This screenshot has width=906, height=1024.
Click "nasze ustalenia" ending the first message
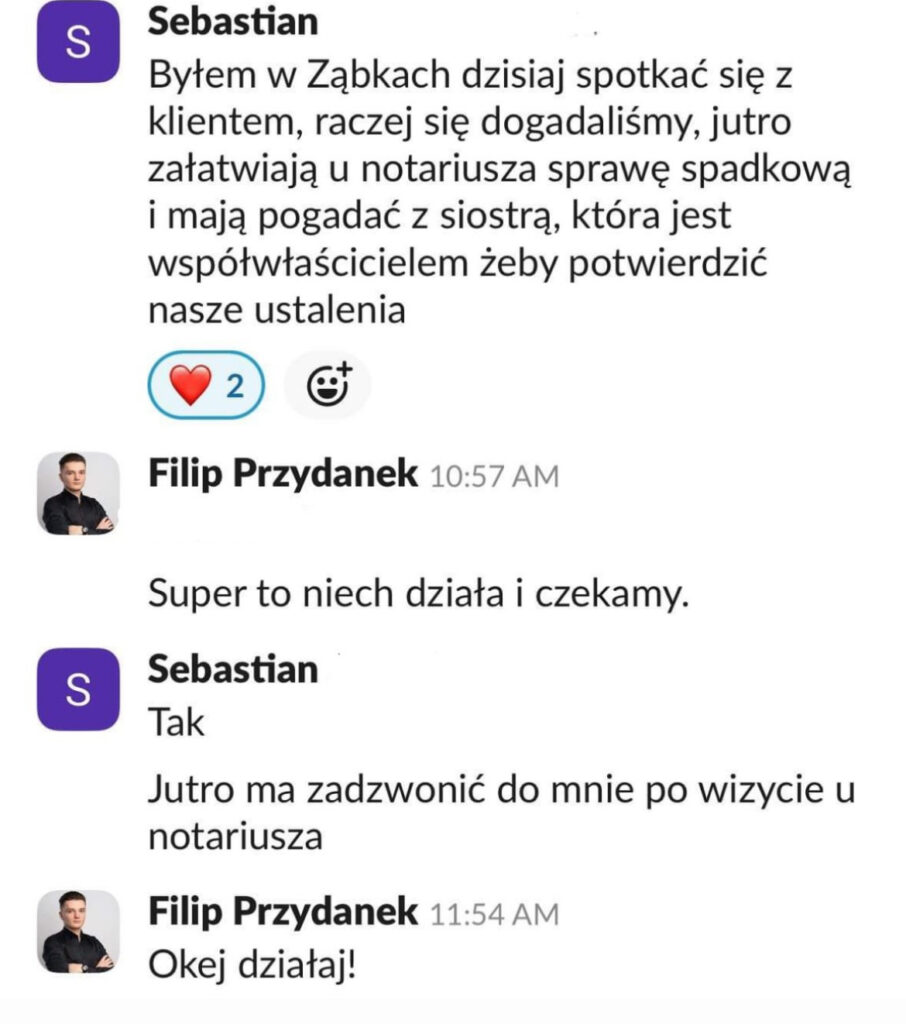coord(276,310)
